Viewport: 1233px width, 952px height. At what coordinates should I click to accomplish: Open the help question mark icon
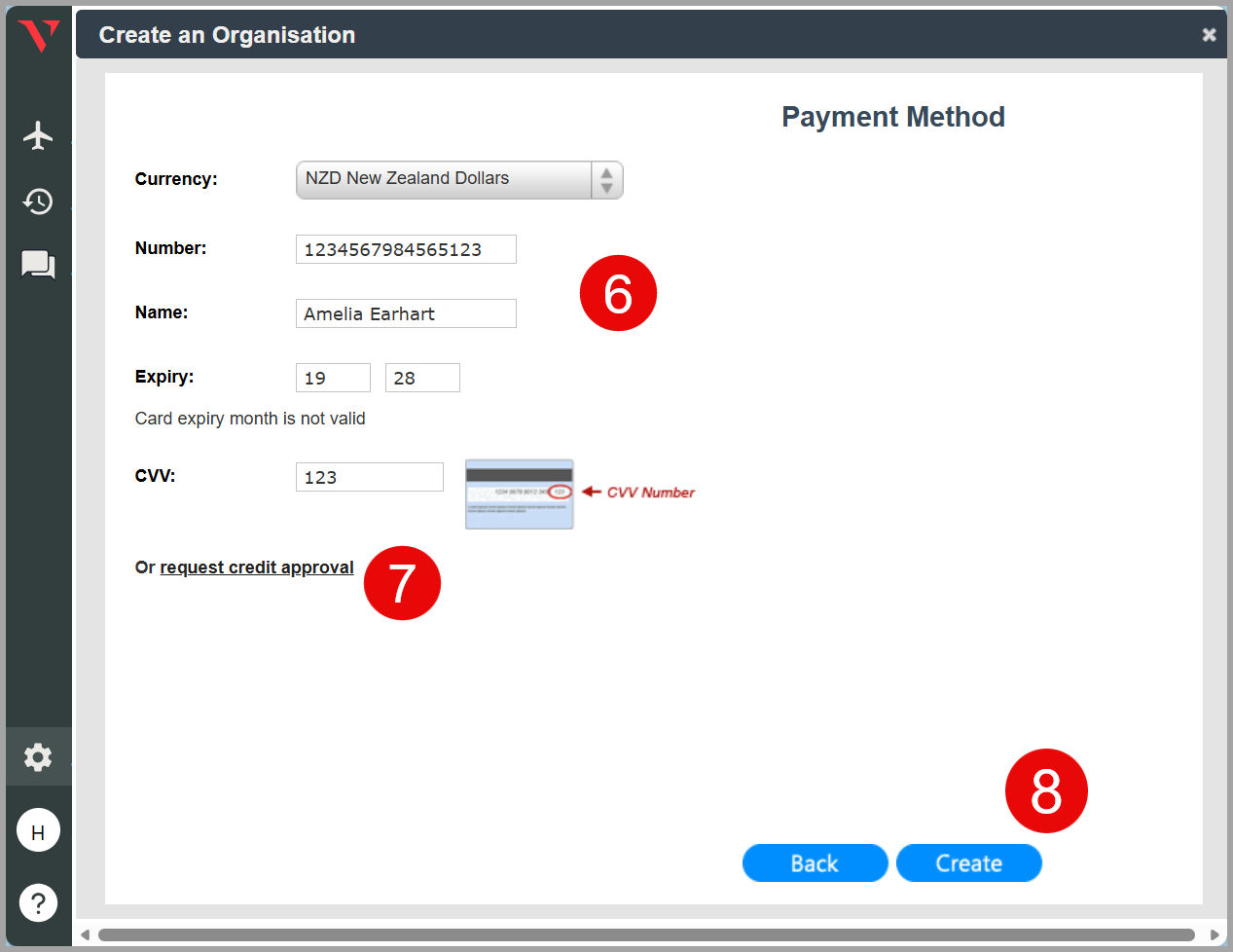[x=38, y=902]
